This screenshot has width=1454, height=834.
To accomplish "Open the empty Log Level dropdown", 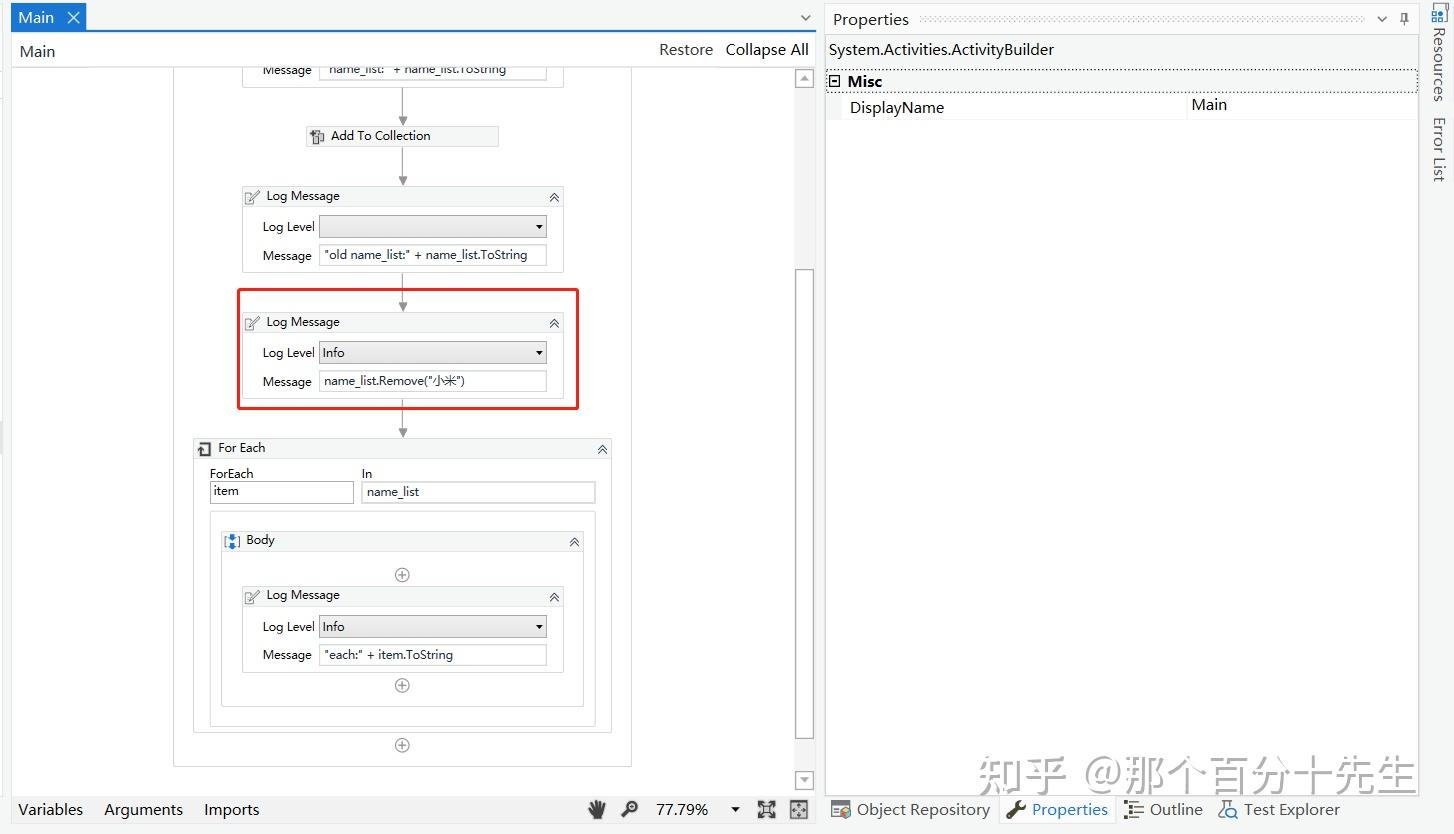I will point(539,226).
